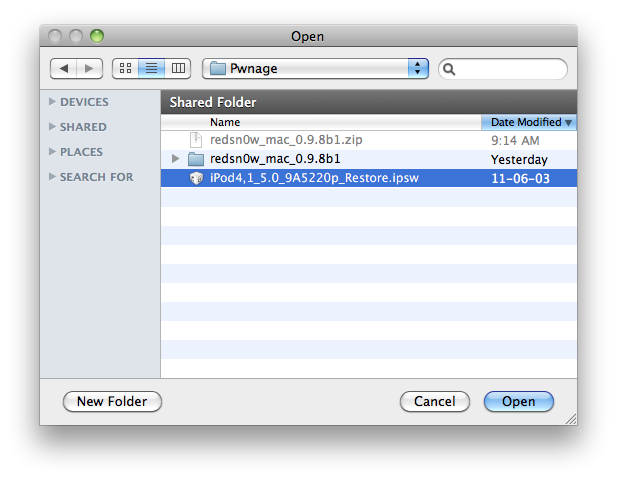Click the iPod4,1 ipsw file icon
Viewport: 617px width, 480px height.
(196, 179)
